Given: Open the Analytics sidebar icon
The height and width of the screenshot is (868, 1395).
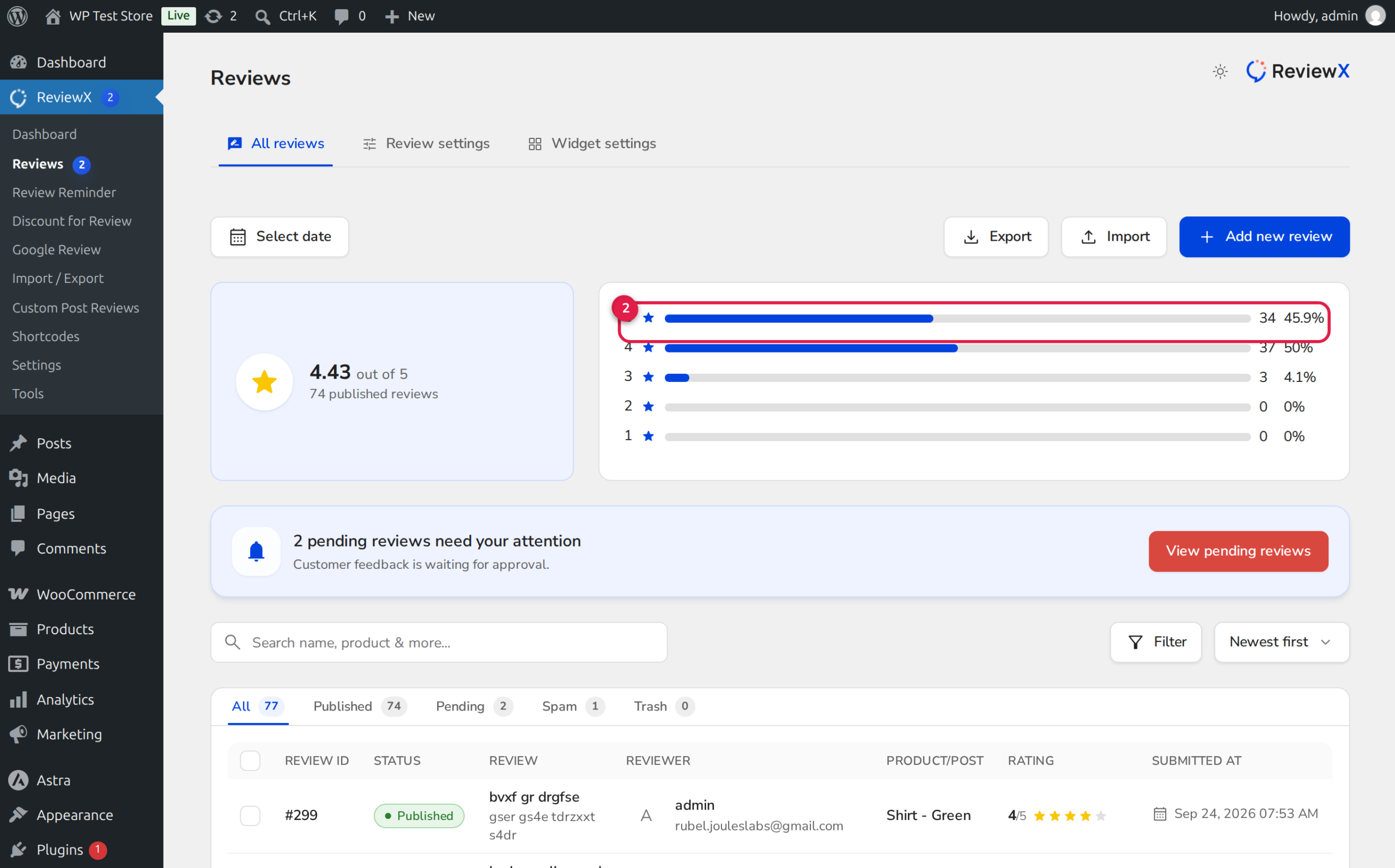Looking at the screenshot, I should [x=19, y=699].
